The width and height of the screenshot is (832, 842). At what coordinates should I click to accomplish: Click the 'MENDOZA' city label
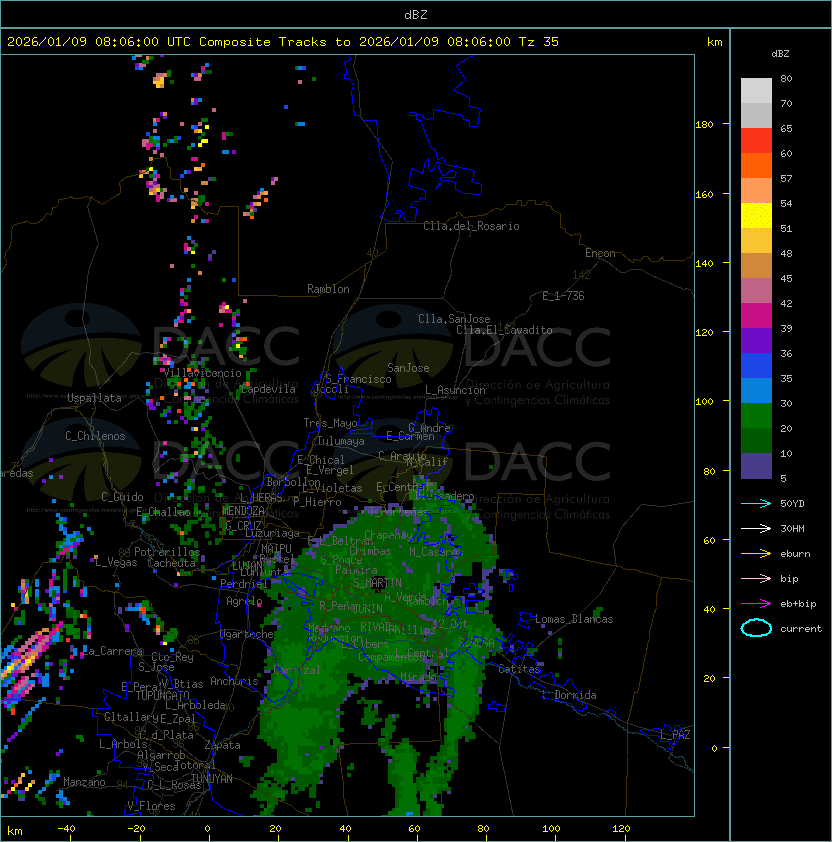[x=243, y=510]
